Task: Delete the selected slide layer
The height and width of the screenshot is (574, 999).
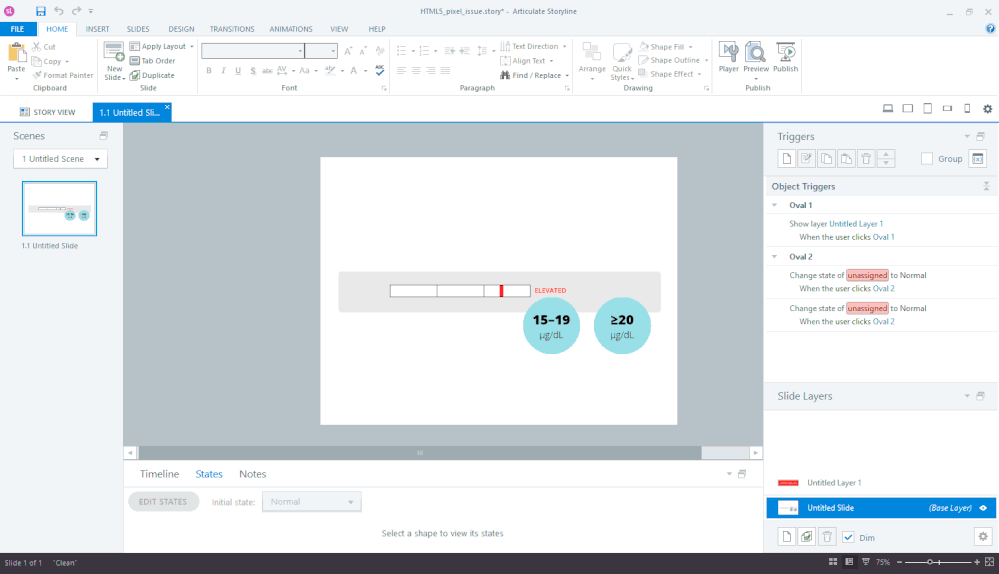Action: tap(827, 537)
